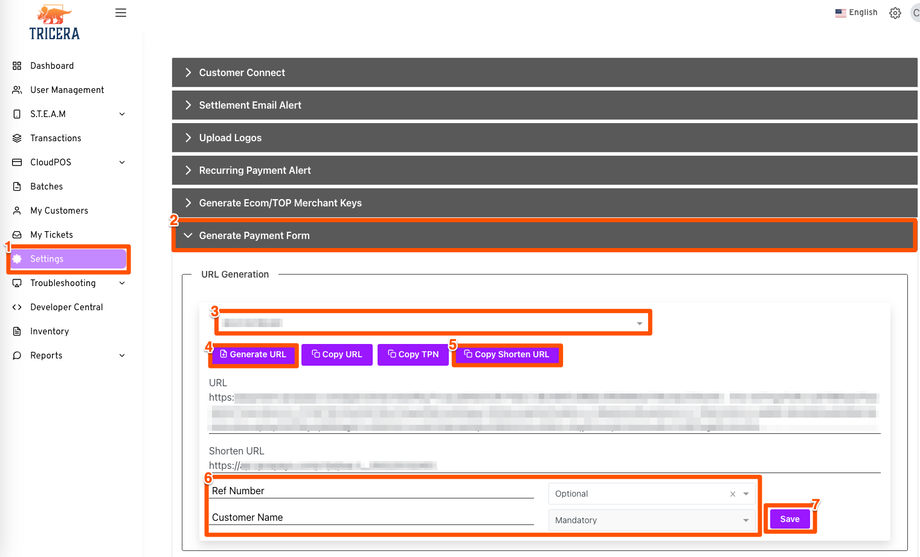Open Inventory page

pos(49,331)
